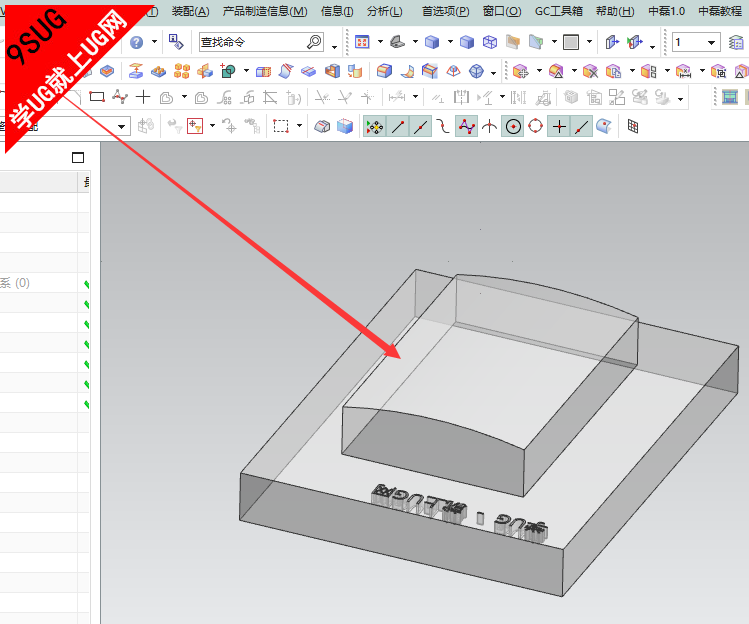The image size is (749, 624).
Task: Open the Help icon
Action: (x=137, y=43)
